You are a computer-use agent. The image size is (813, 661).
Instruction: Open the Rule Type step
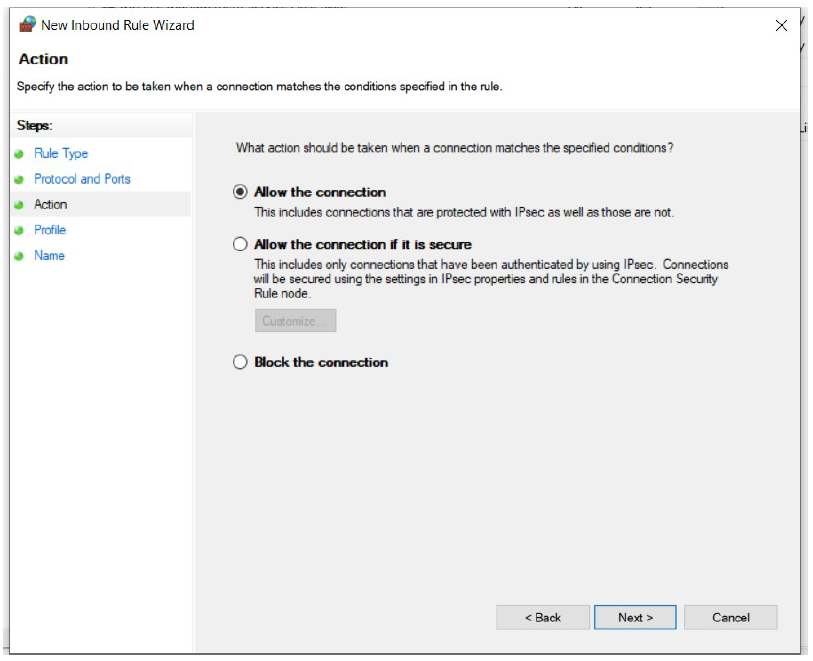pos(61,153)
